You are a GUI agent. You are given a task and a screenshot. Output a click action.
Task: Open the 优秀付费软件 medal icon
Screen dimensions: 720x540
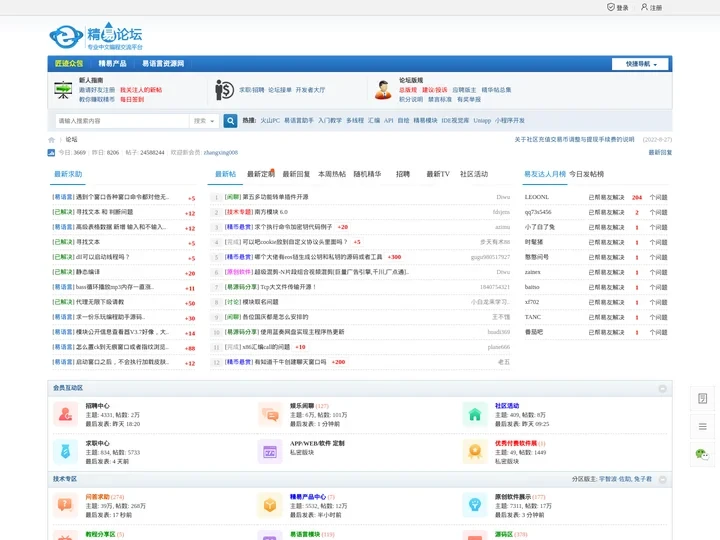pos(475,452)
